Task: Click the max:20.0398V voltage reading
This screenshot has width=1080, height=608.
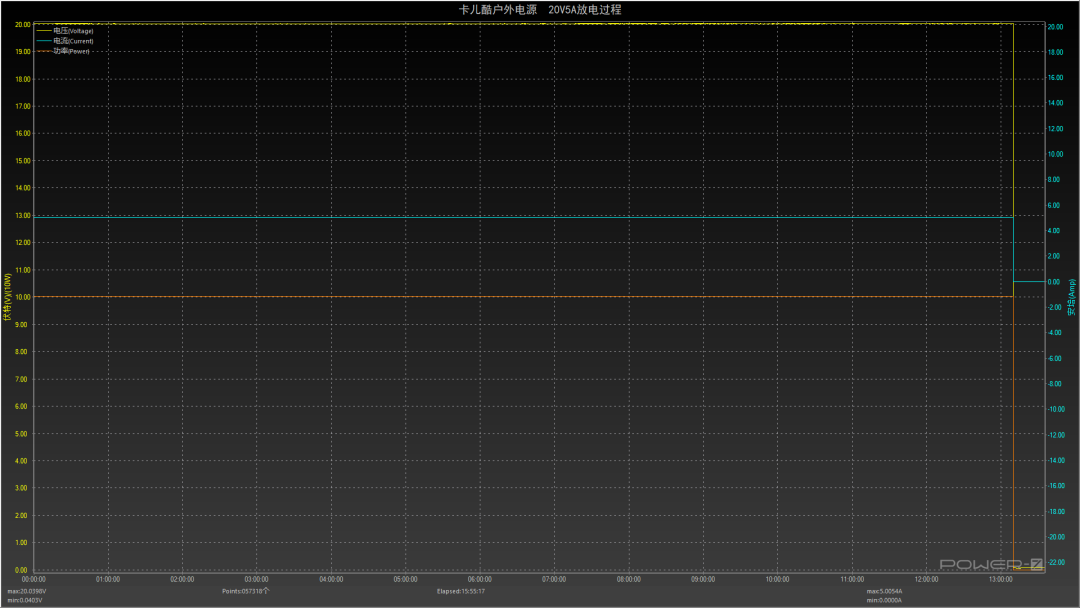Action: (x=27, y=591)
